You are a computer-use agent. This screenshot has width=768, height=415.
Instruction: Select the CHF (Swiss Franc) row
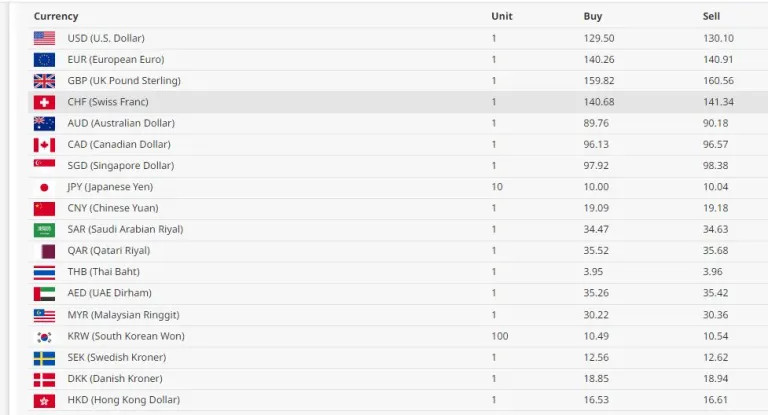coord(398,102)
